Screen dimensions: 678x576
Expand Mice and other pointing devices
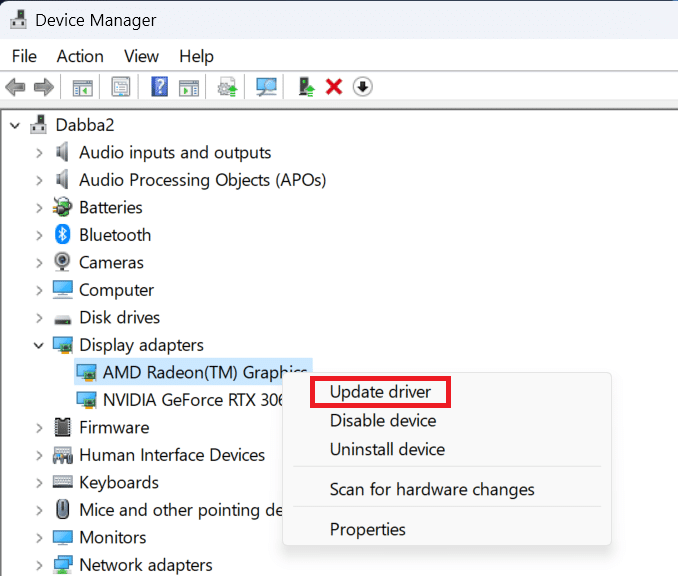click(39, 510)
